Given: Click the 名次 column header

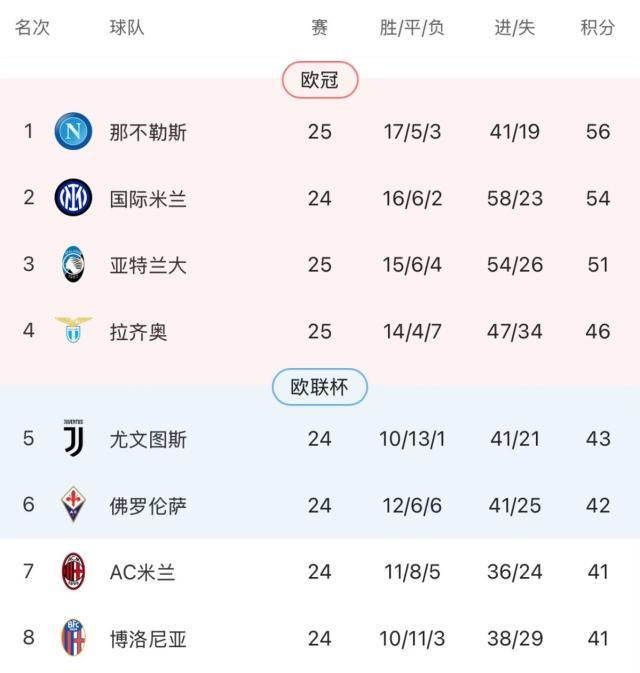Looking at the screenshot, I should (x=32, y=27).
